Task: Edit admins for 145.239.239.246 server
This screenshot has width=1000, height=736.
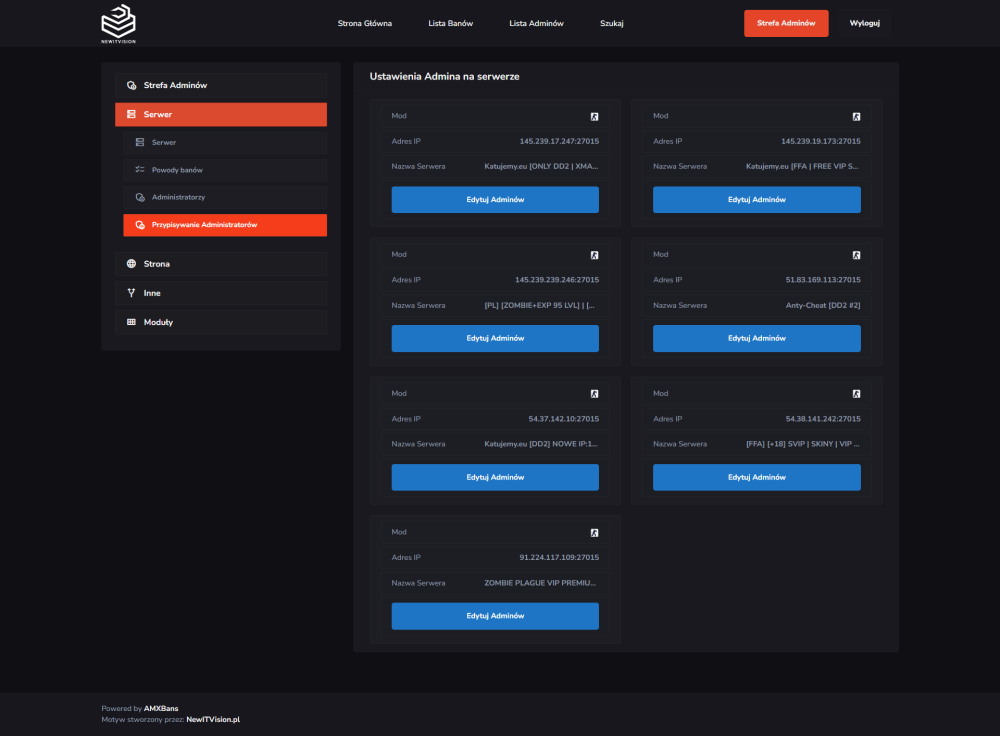Action: (495, 339)
